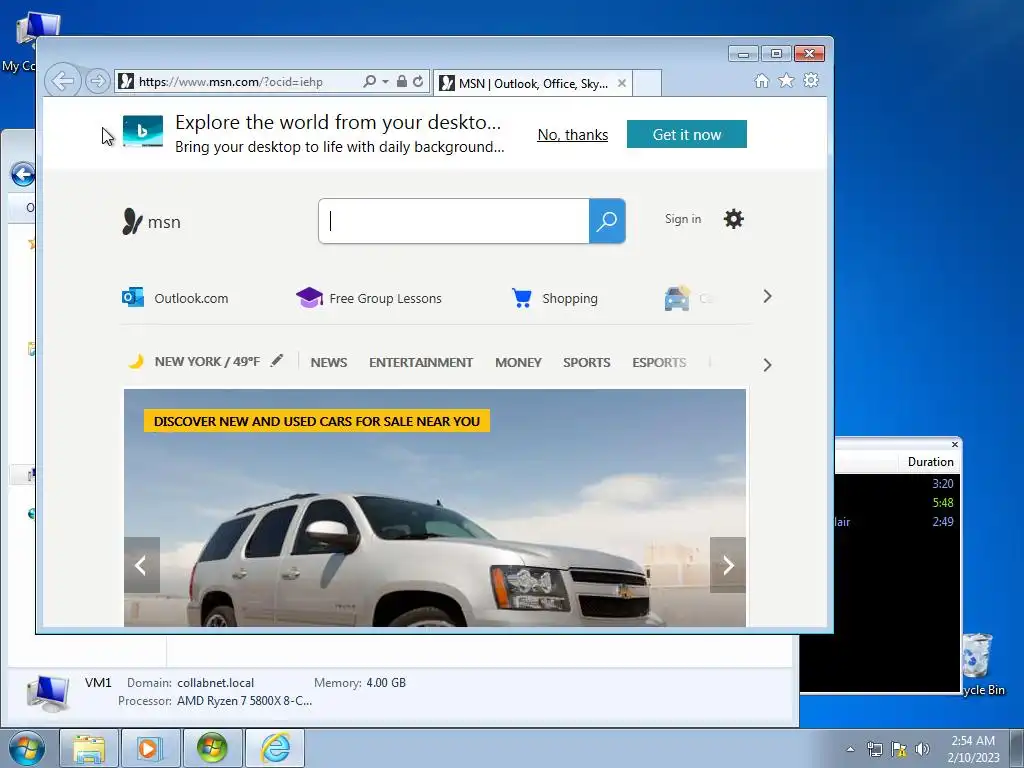The image size is (1024, 768).
Task: Open MSN page settings gear
Action: [733, 219]
